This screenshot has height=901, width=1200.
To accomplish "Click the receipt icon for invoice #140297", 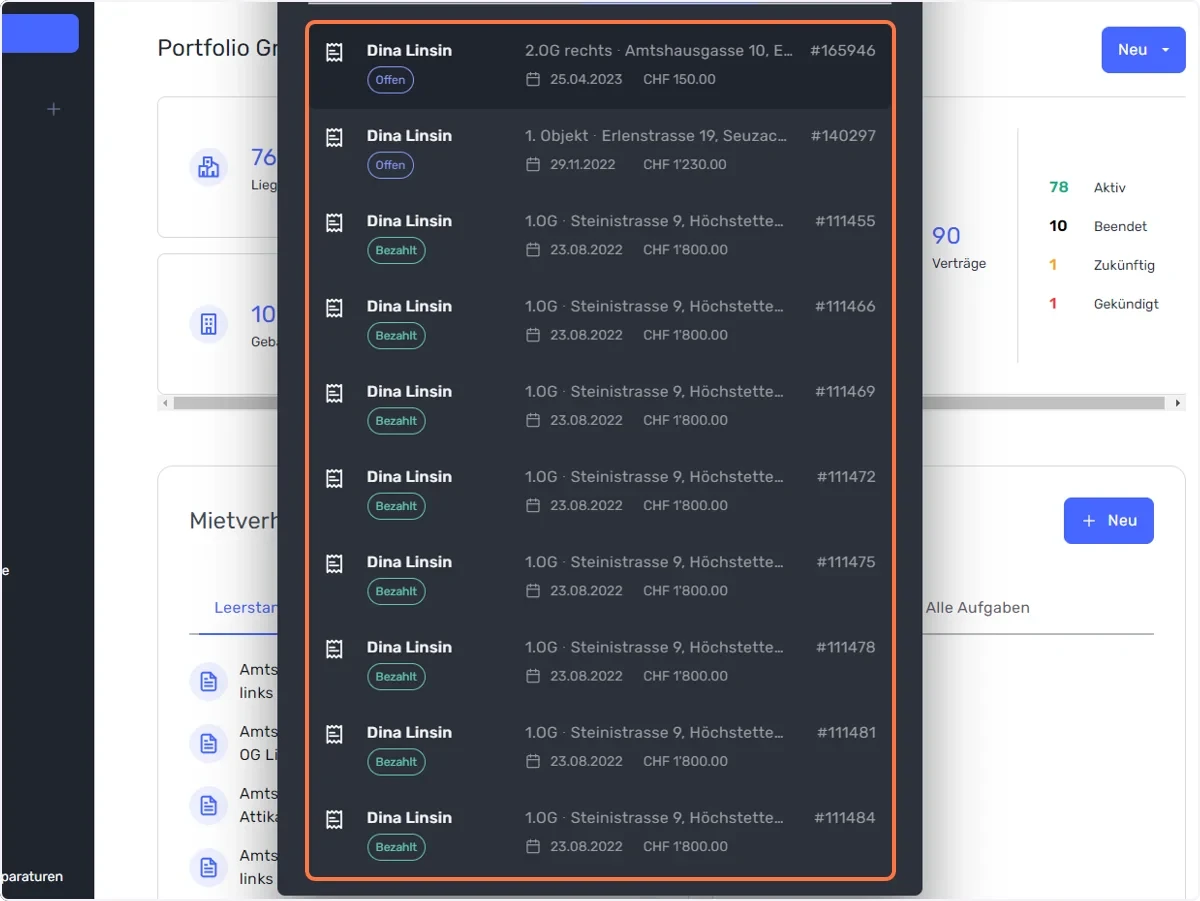I will click(335, 137).
